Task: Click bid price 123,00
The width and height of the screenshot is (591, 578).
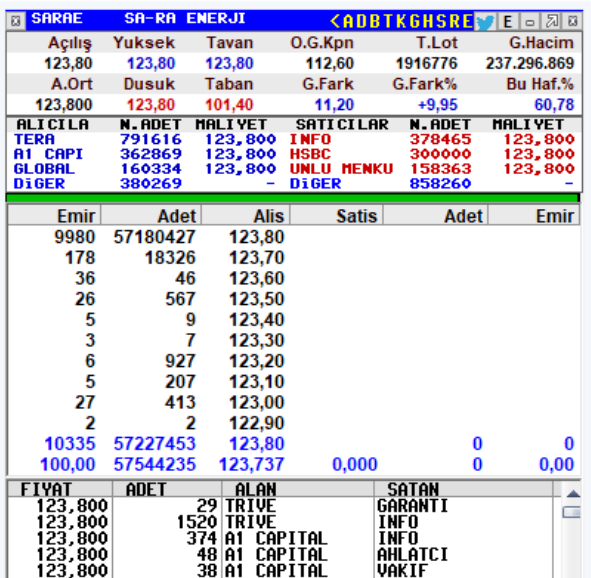Action: pyautogui.click(x=256, y=402)
